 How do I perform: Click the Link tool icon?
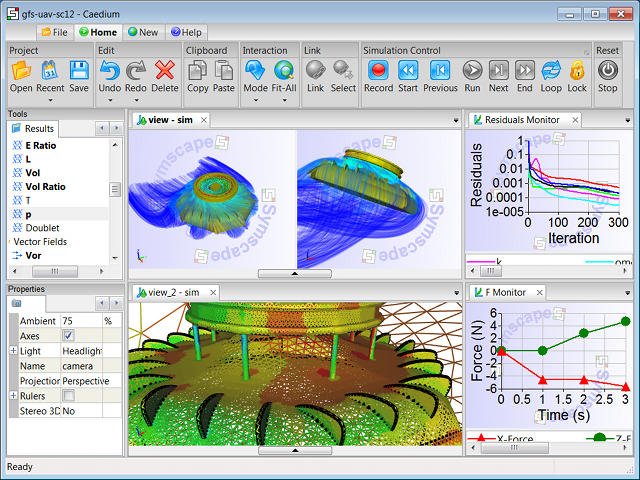[316, 70]
